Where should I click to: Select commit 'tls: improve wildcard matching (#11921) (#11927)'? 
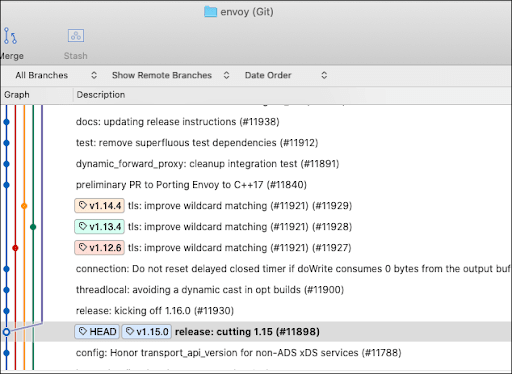(240, 248)
